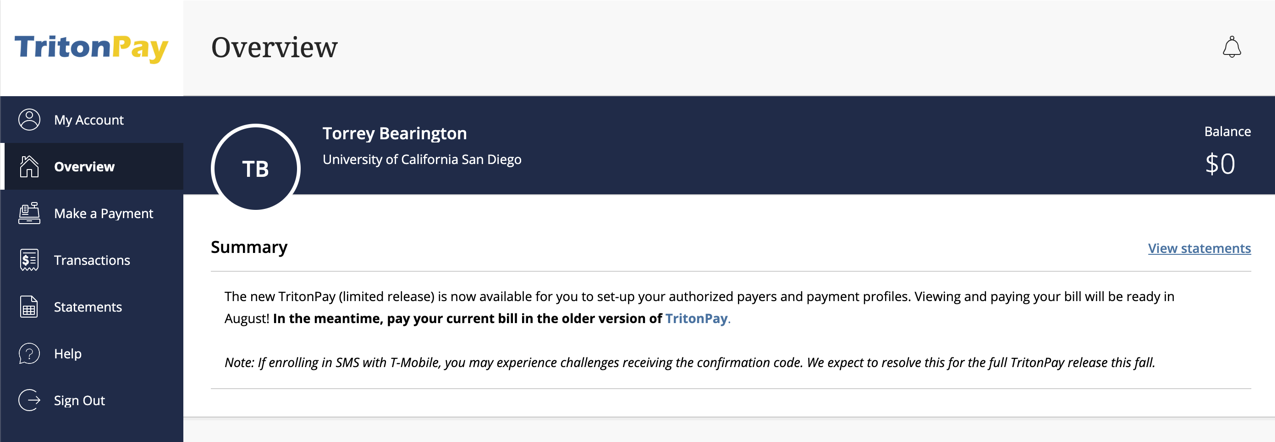Open the Help menu entry
1275x442 pixels.
(92, 354)
